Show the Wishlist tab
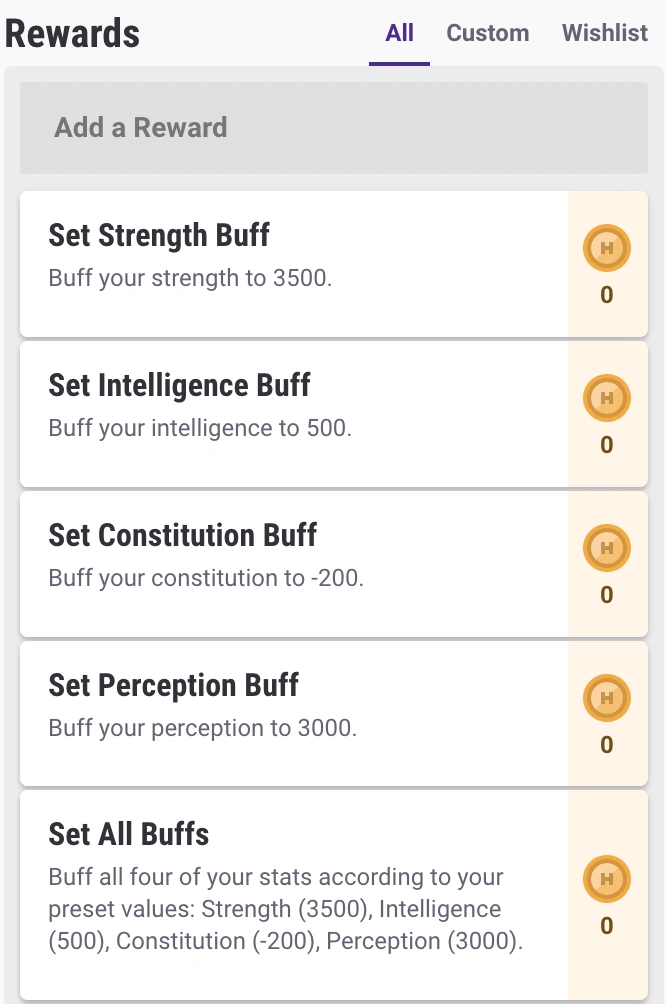Viewport: 666px width, 1004px height. (605, 33)
